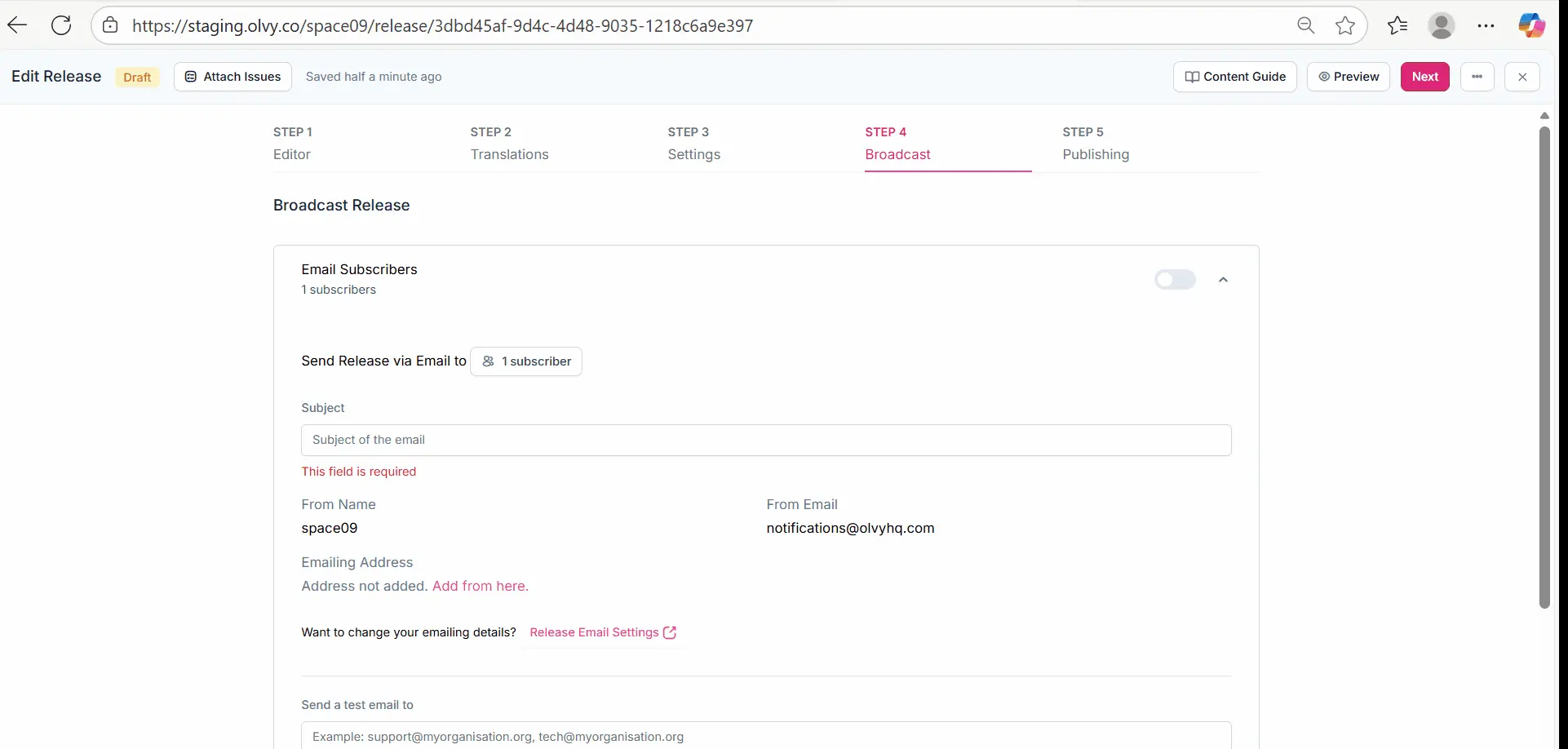Go to the Step 5 Publishing tab
The height and width of the screenshot is (749, 1568).
click(1096, 153)
